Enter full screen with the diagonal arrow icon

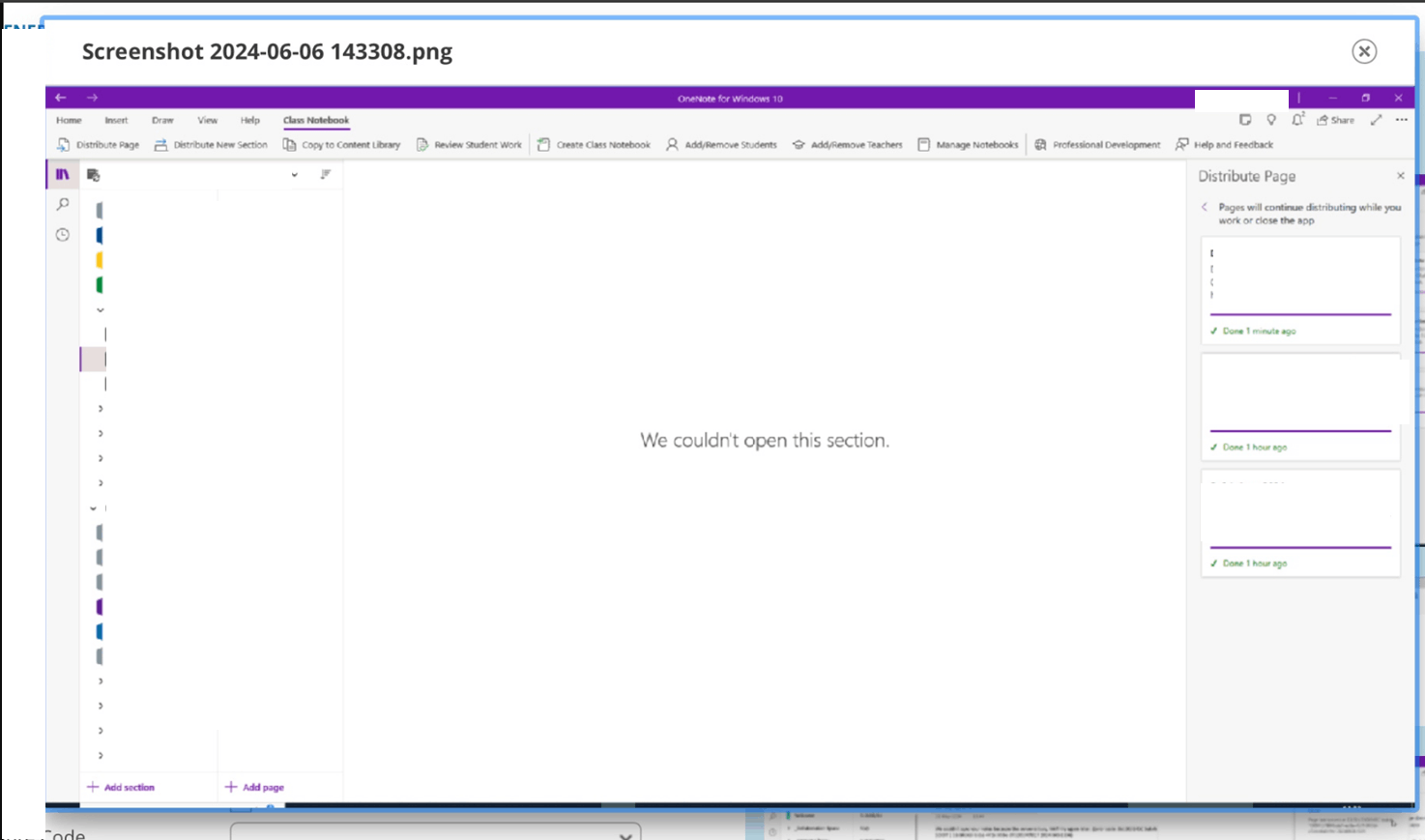1377,119
